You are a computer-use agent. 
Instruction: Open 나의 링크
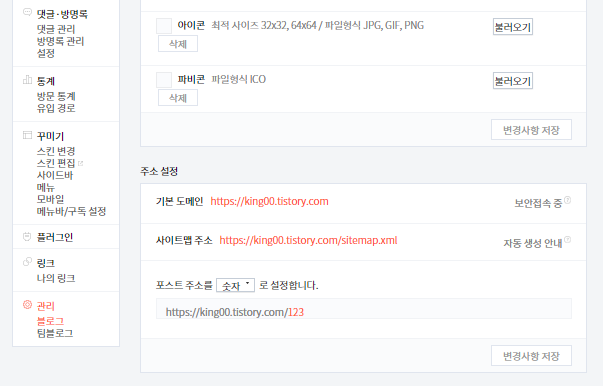coord(56,278)
